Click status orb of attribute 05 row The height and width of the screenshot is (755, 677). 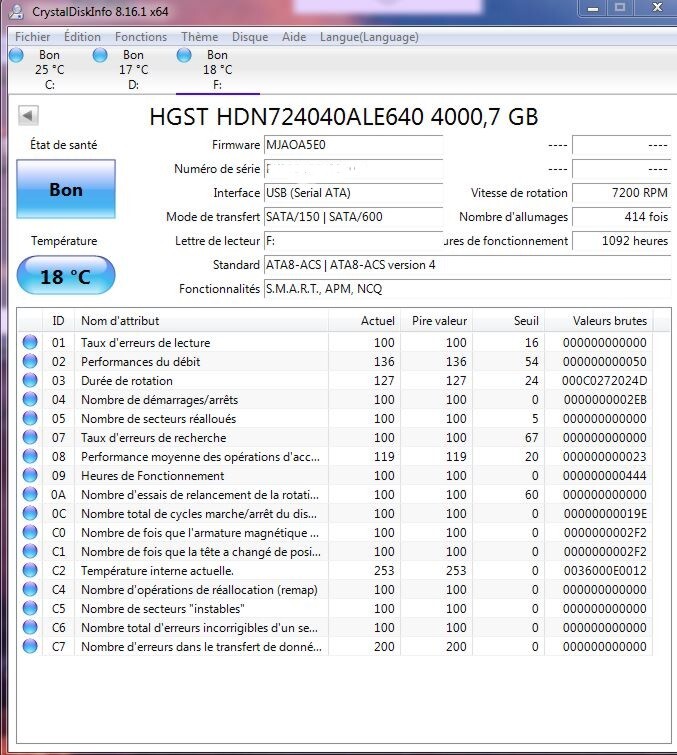tap(30, 418)
